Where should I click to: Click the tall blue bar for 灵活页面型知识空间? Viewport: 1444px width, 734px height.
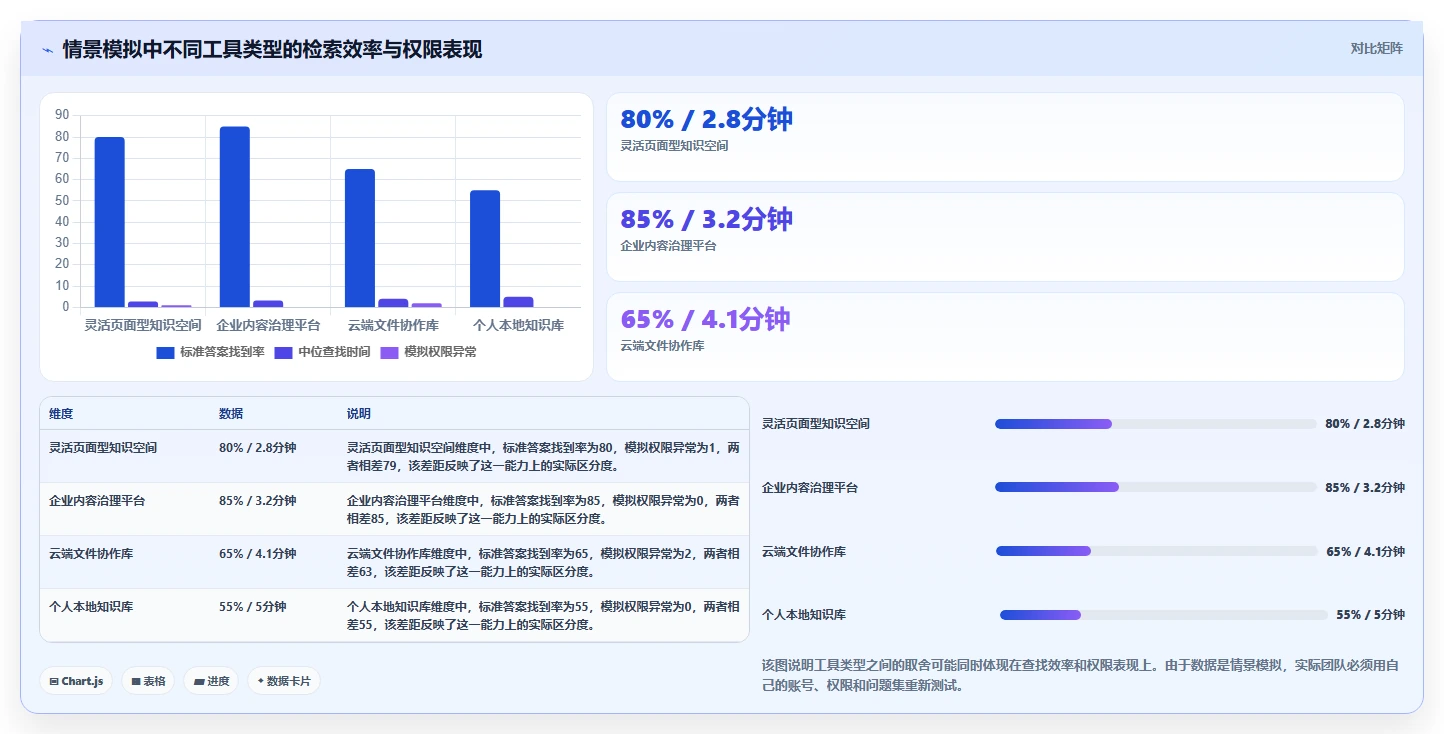110,222
